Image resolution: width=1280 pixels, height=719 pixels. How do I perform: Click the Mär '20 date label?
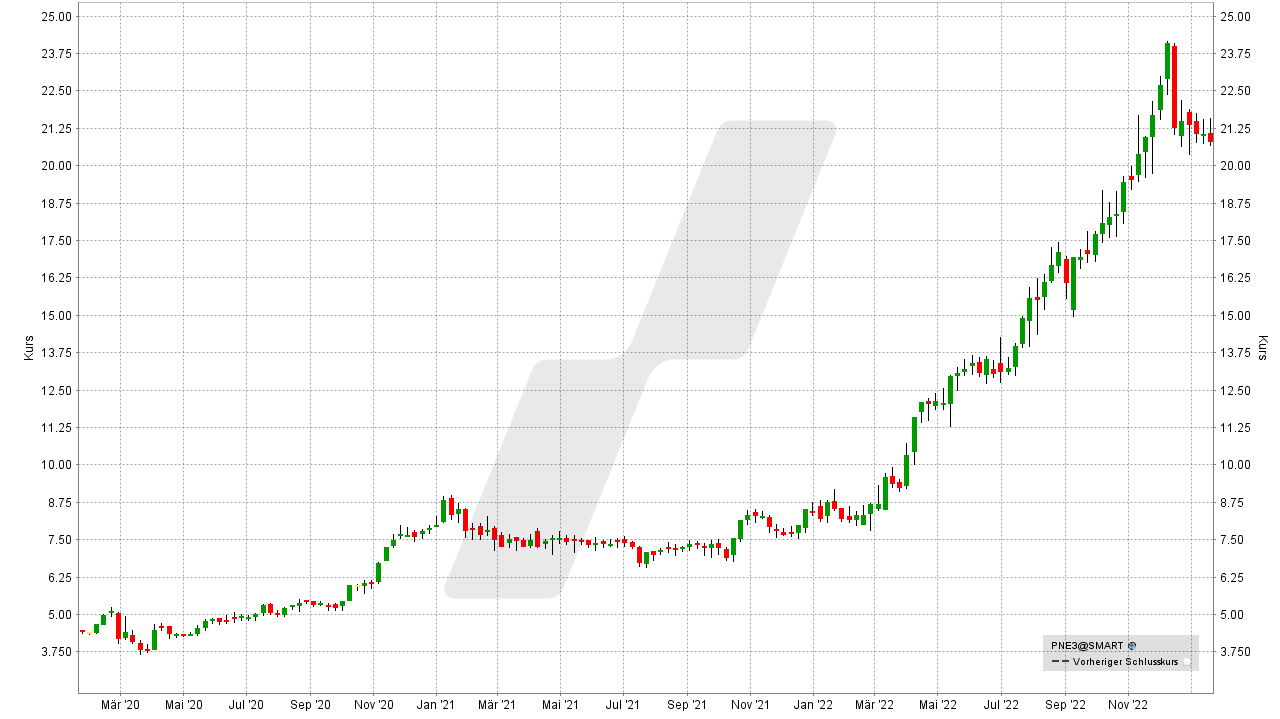tap(120, 705)
